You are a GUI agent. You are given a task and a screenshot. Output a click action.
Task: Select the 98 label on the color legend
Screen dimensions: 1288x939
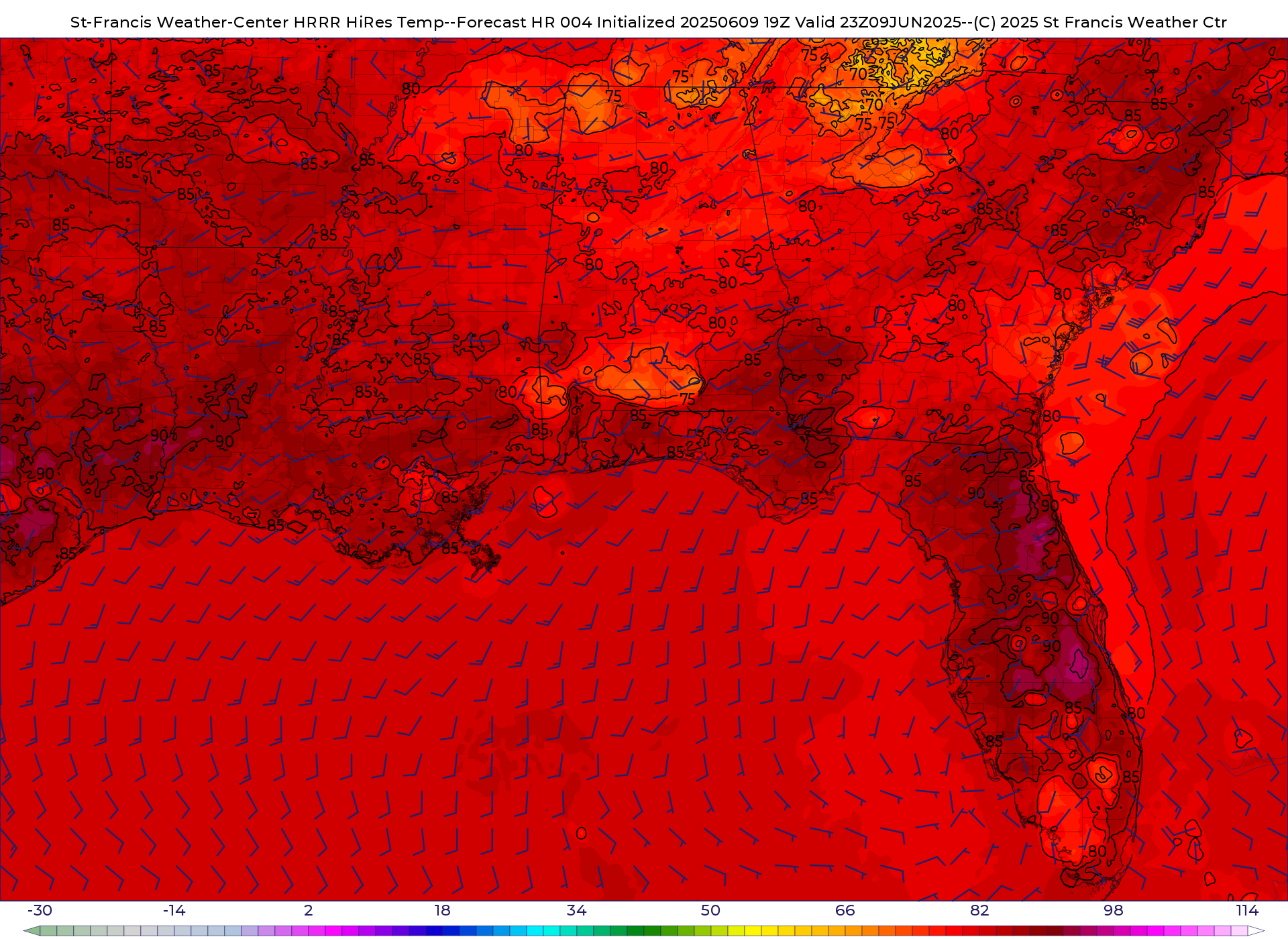[x=1114, y=910]
